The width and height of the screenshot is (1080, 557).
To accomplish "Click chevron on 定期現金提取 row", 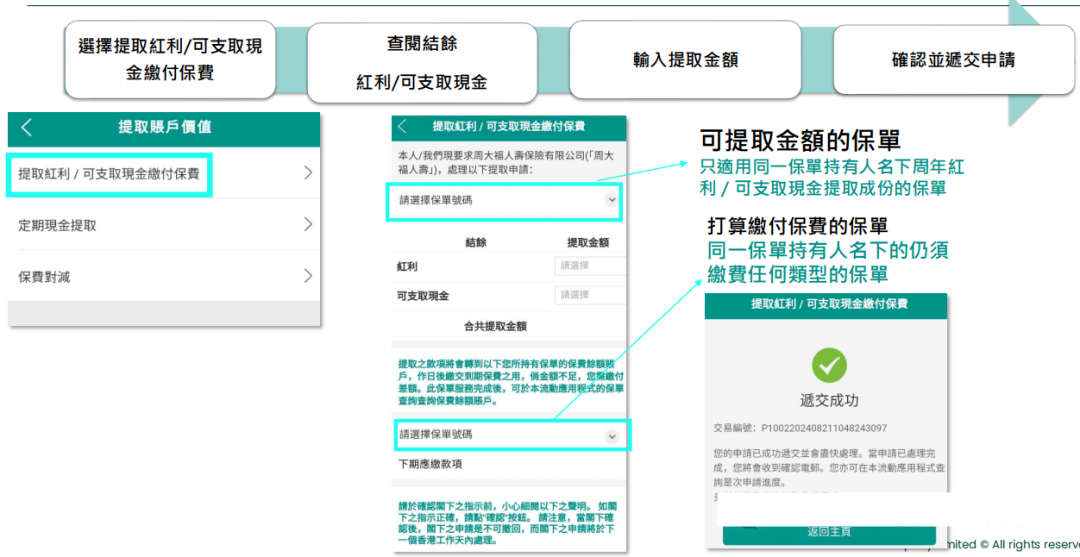I will [307, 225].
